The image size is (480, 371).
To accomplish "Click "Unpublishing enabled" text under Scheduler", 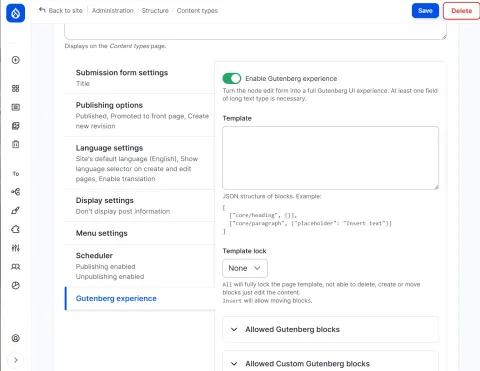I will (x=110, y=277).
